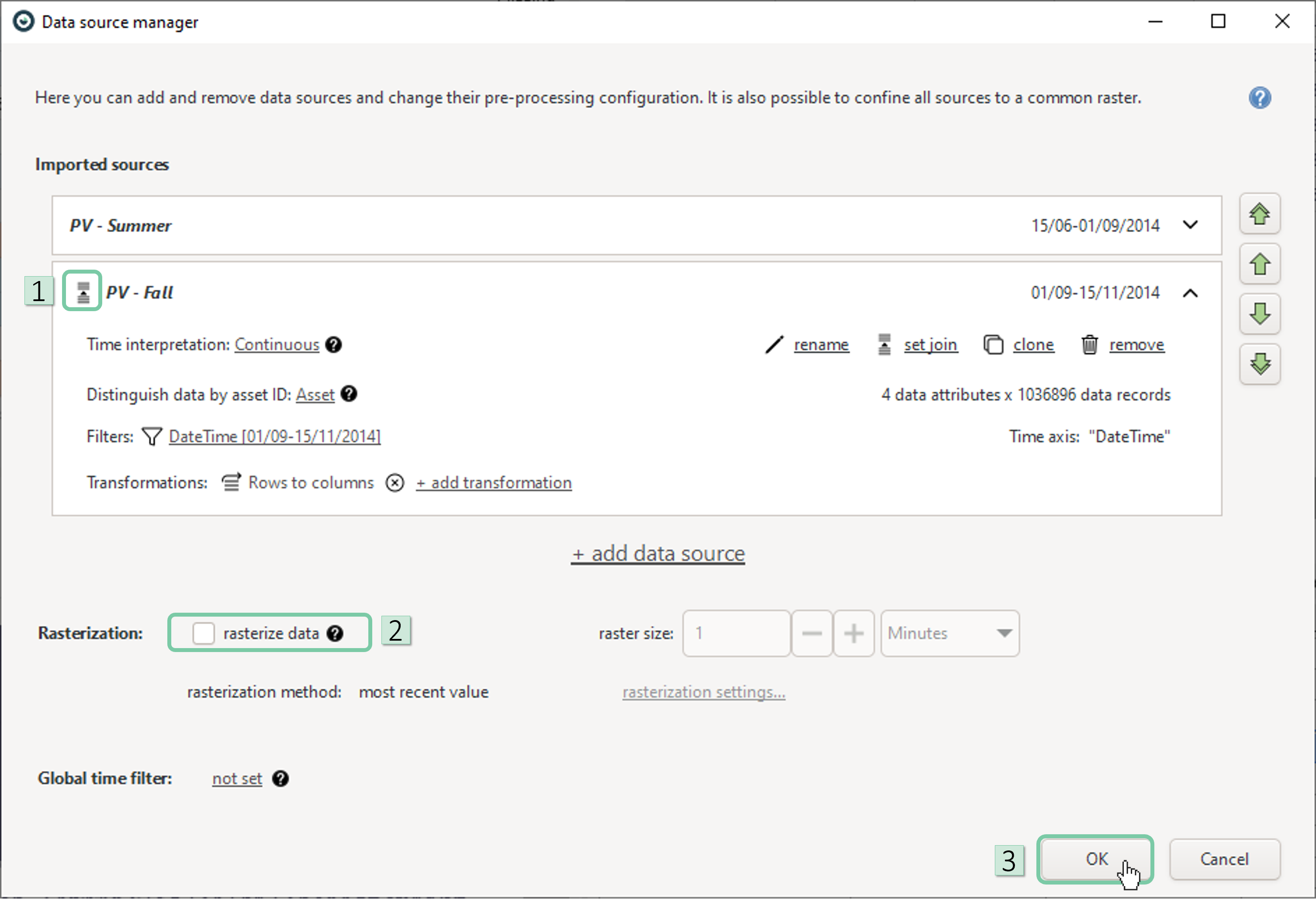
Task: Click the Cancel button
Action: click(1224, 860)
